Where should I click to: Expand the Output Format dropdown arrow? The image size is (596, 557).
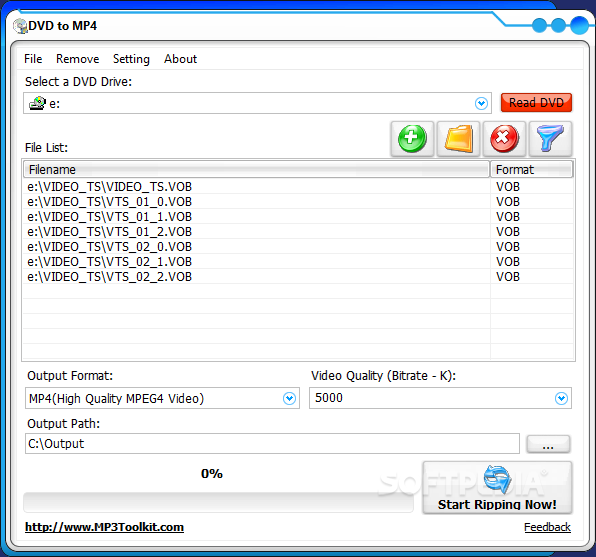click(289, 398)
